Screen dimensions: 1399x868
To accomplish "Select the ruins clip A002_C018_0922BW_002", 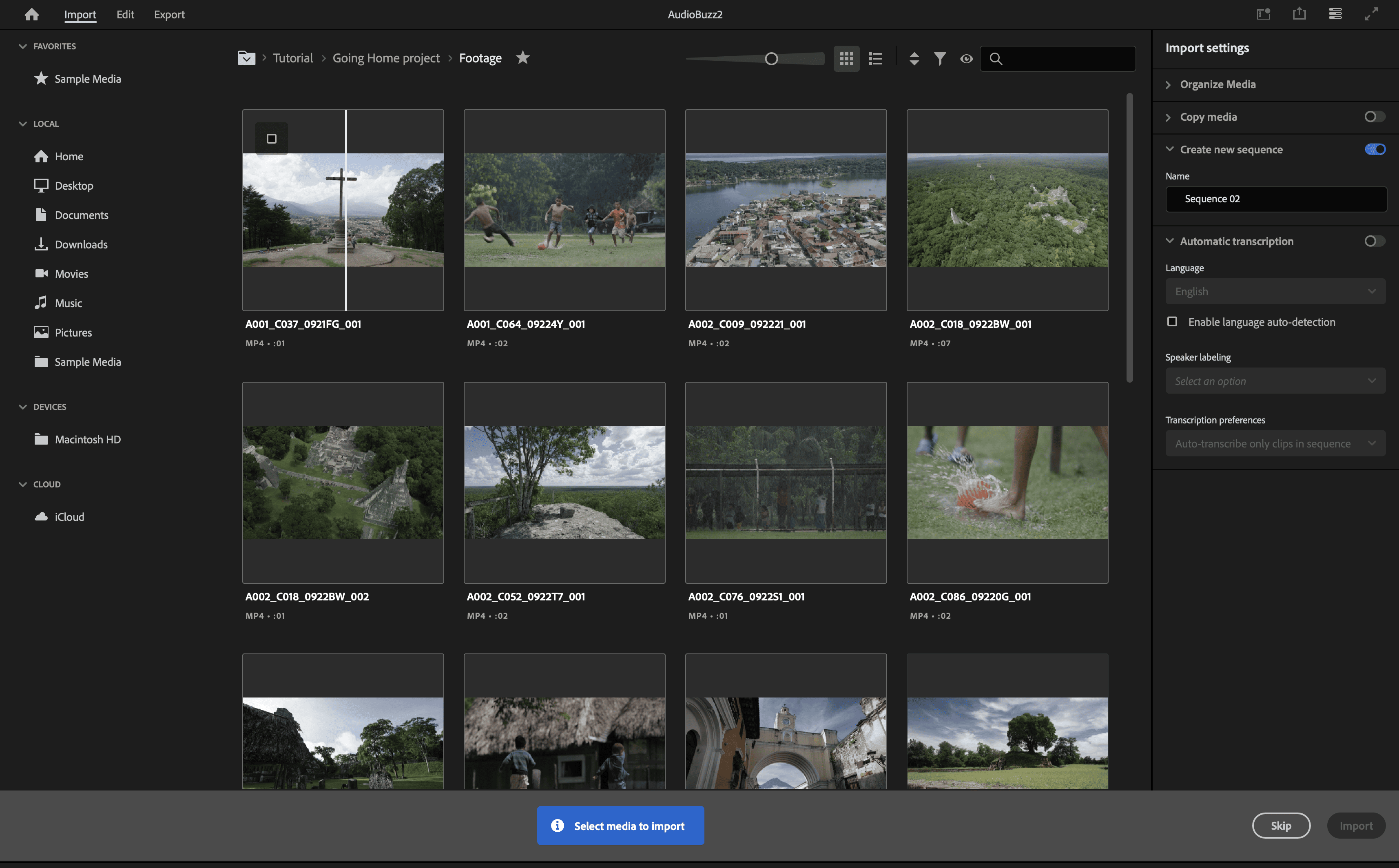I will pos(343,482).
